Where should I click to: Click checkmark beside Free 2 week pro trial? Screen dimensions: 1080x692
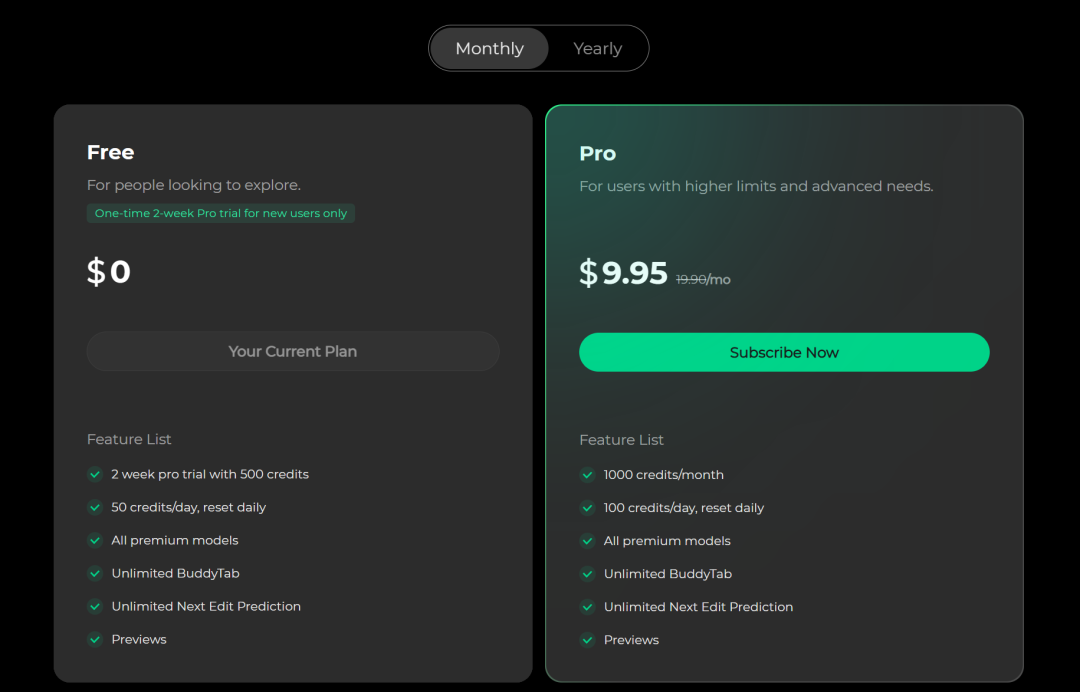click(x=95, y=474)
